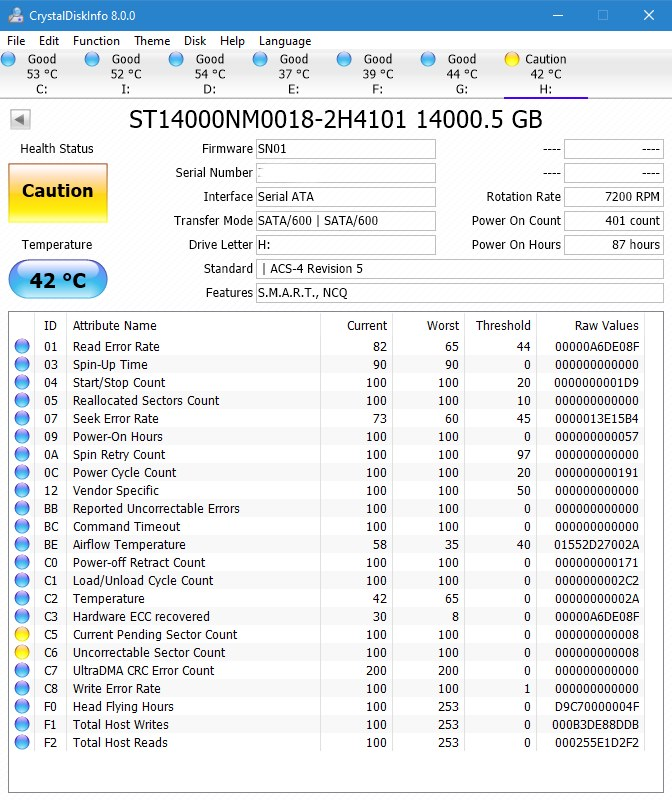Click the Threshold column header
Image resolution: width=672 pixels, height=800 pixels.
[503, 326]
